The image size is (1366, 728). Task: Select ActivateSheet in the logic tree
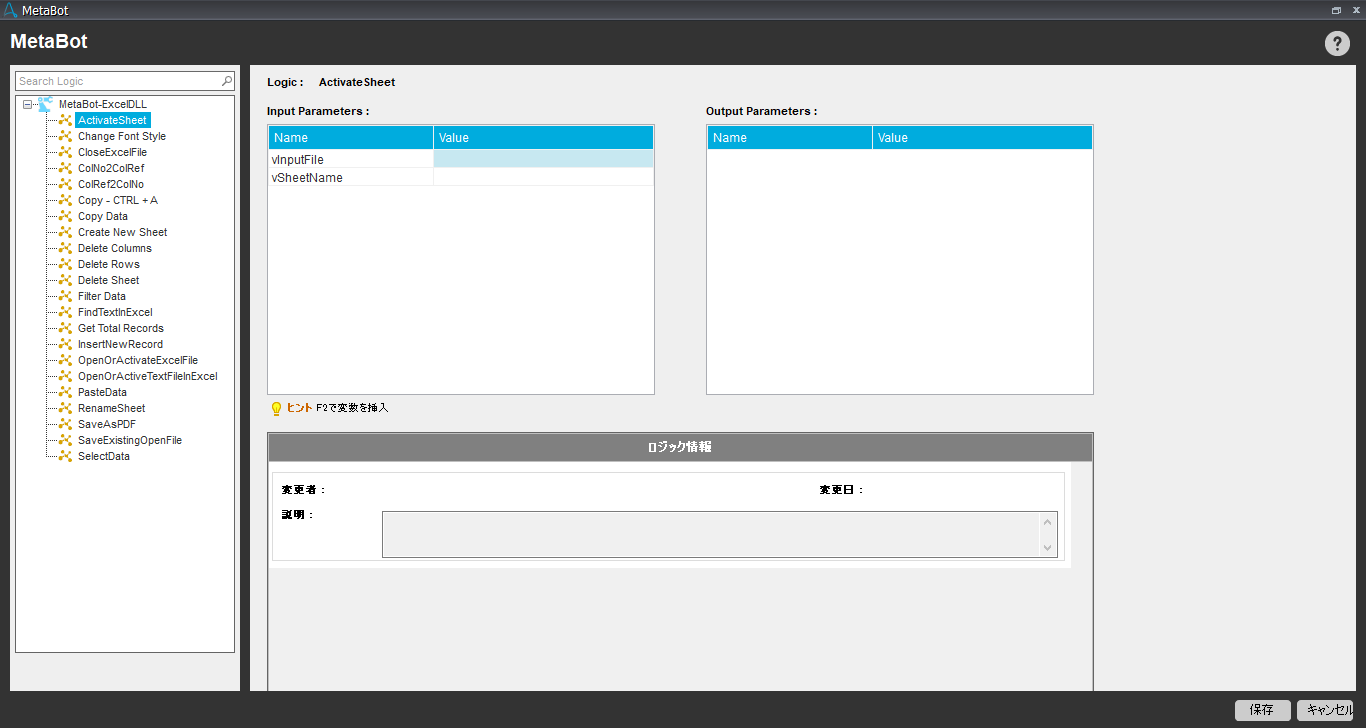coord(112,120)
